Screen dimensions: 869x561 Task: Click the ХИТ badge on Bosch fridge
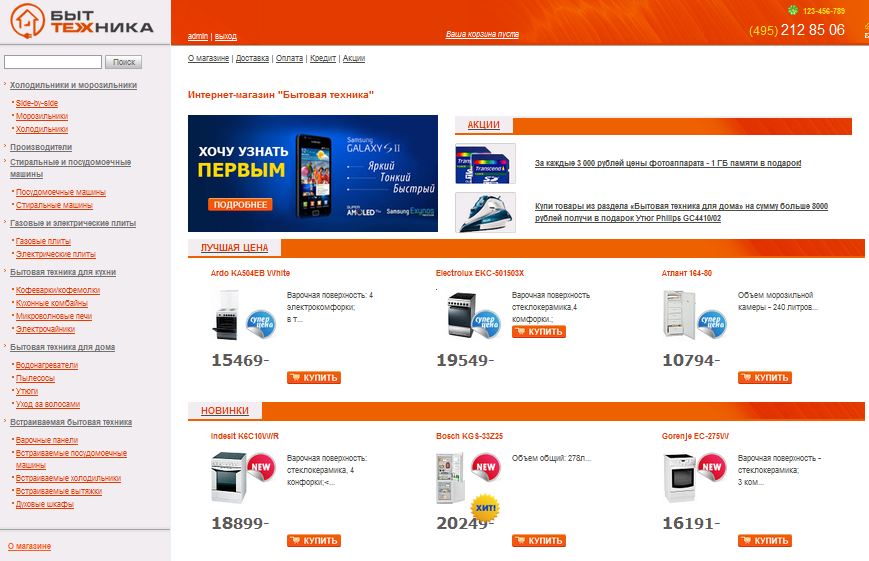(x=485, y=507)
